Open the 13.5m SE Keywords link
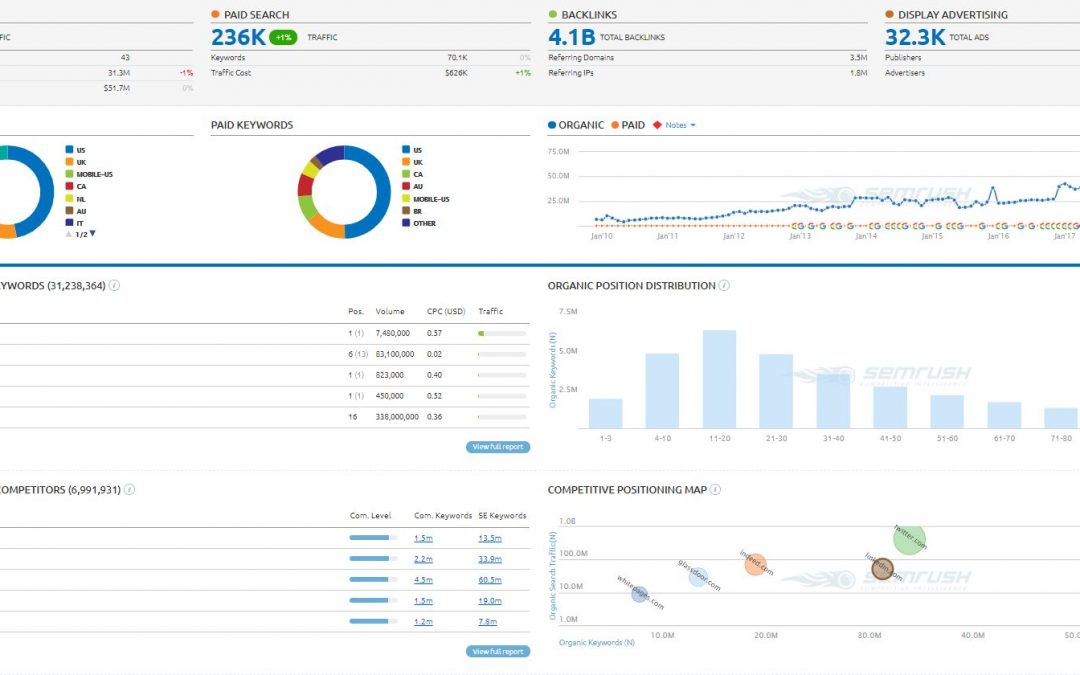Viewport: 1080px width, 675px height. pos(490,539)
